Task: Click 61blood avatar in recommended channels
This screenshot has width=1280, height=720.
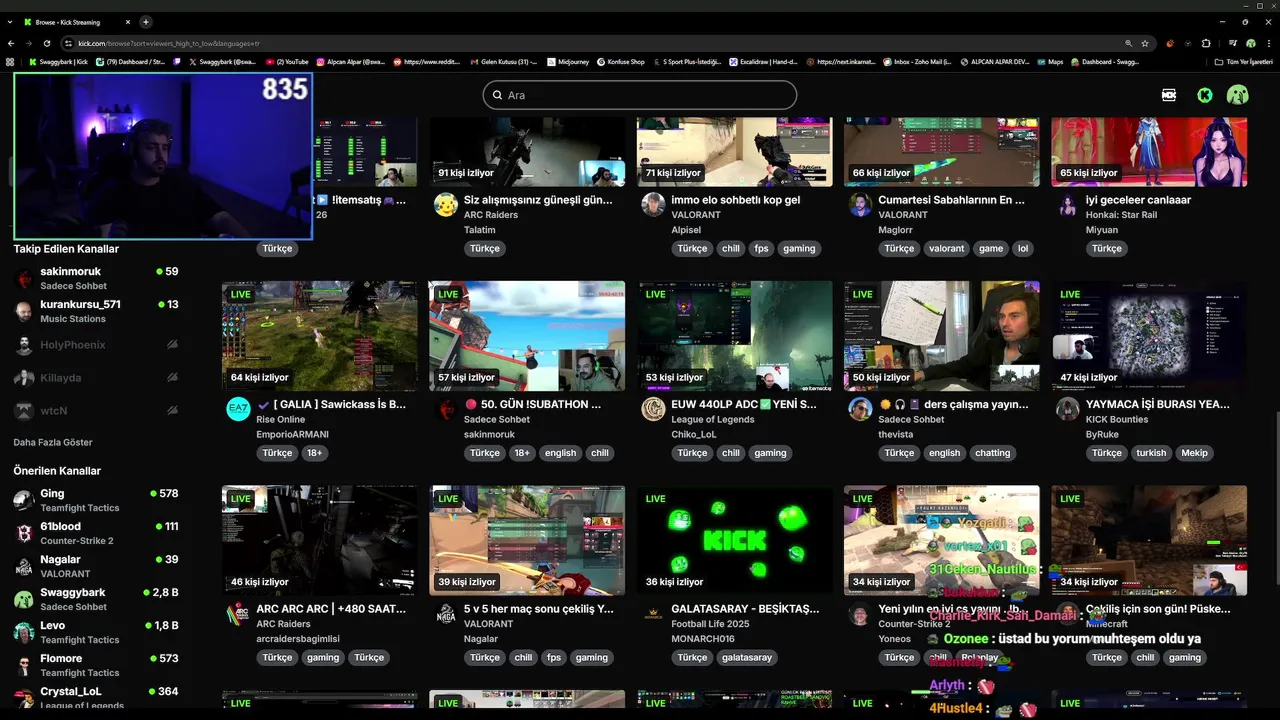Action: pyautogui.click(x=24, y=533)
